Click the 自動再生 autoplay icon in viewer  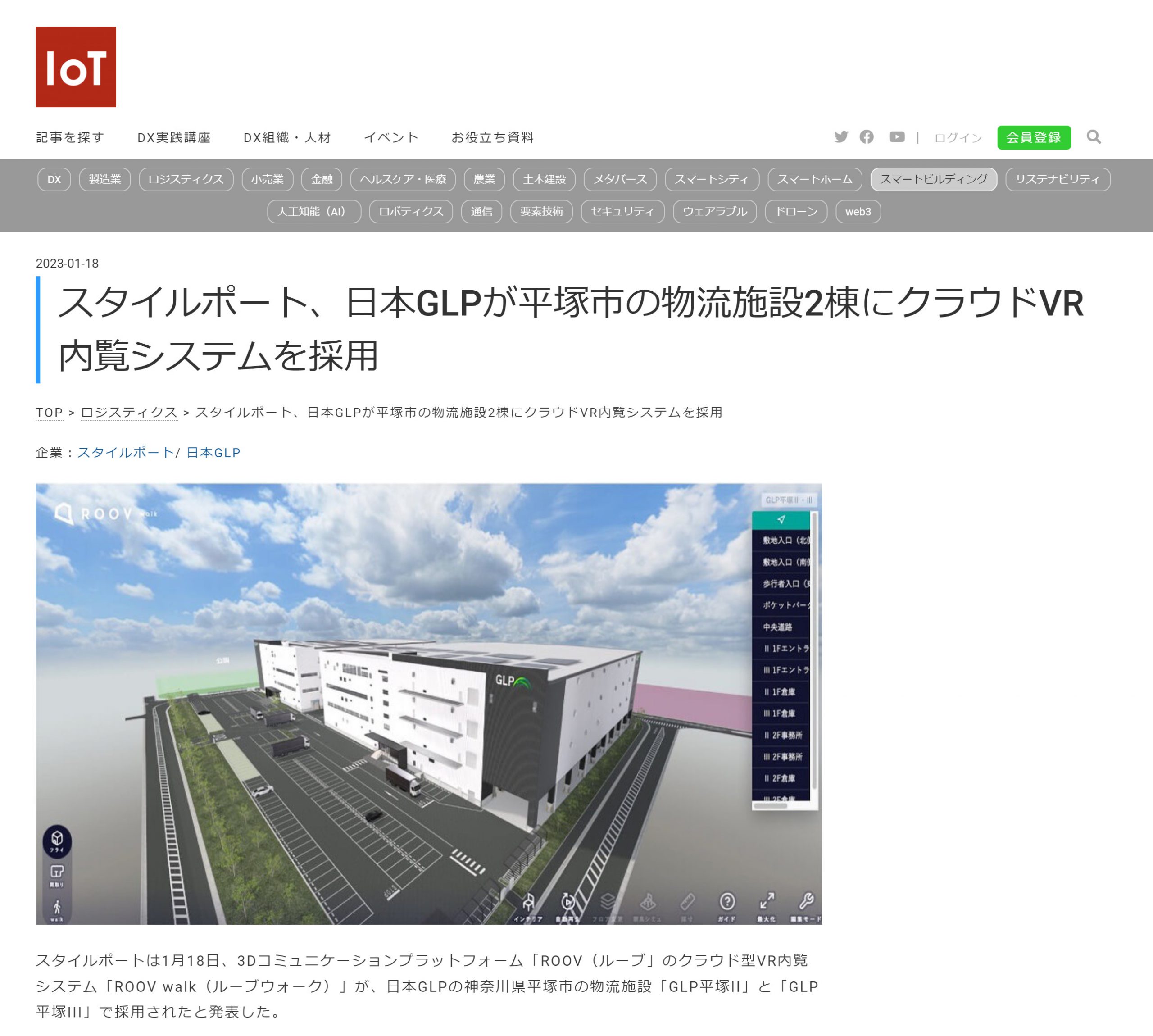[x=568, y=906]
